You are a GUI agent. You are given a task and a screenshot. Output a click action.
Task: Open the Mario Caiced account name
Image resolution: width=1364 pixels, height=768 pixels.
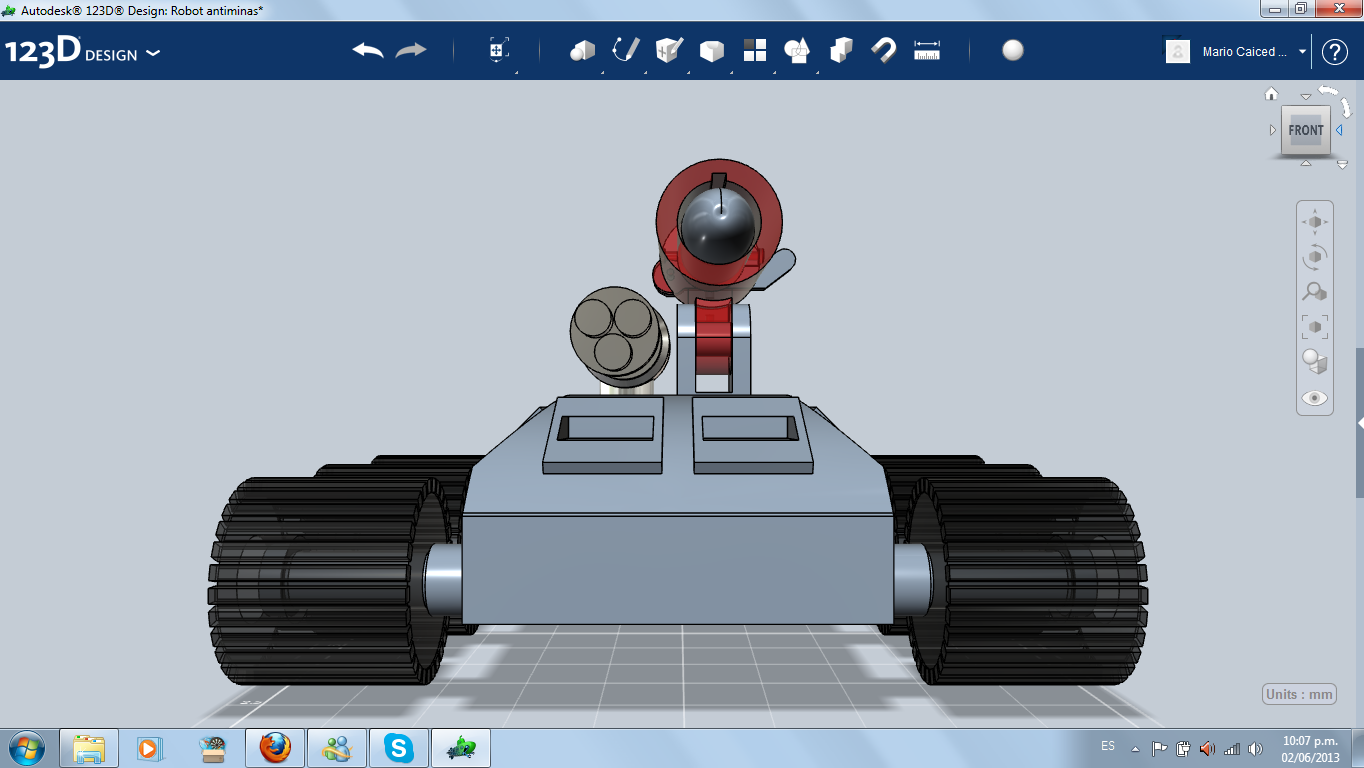click(x=1245, y=52)
